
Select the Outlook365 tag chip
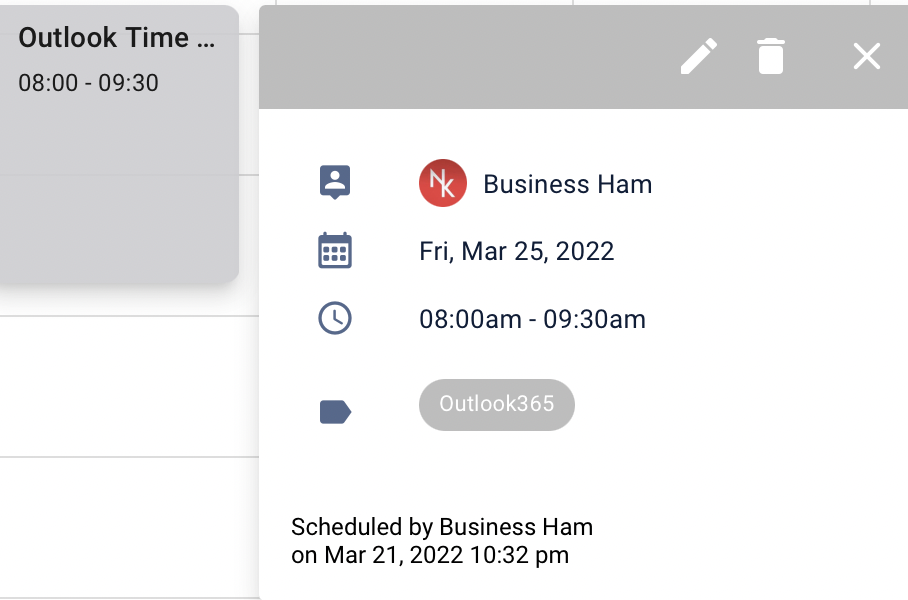point(497,404)
